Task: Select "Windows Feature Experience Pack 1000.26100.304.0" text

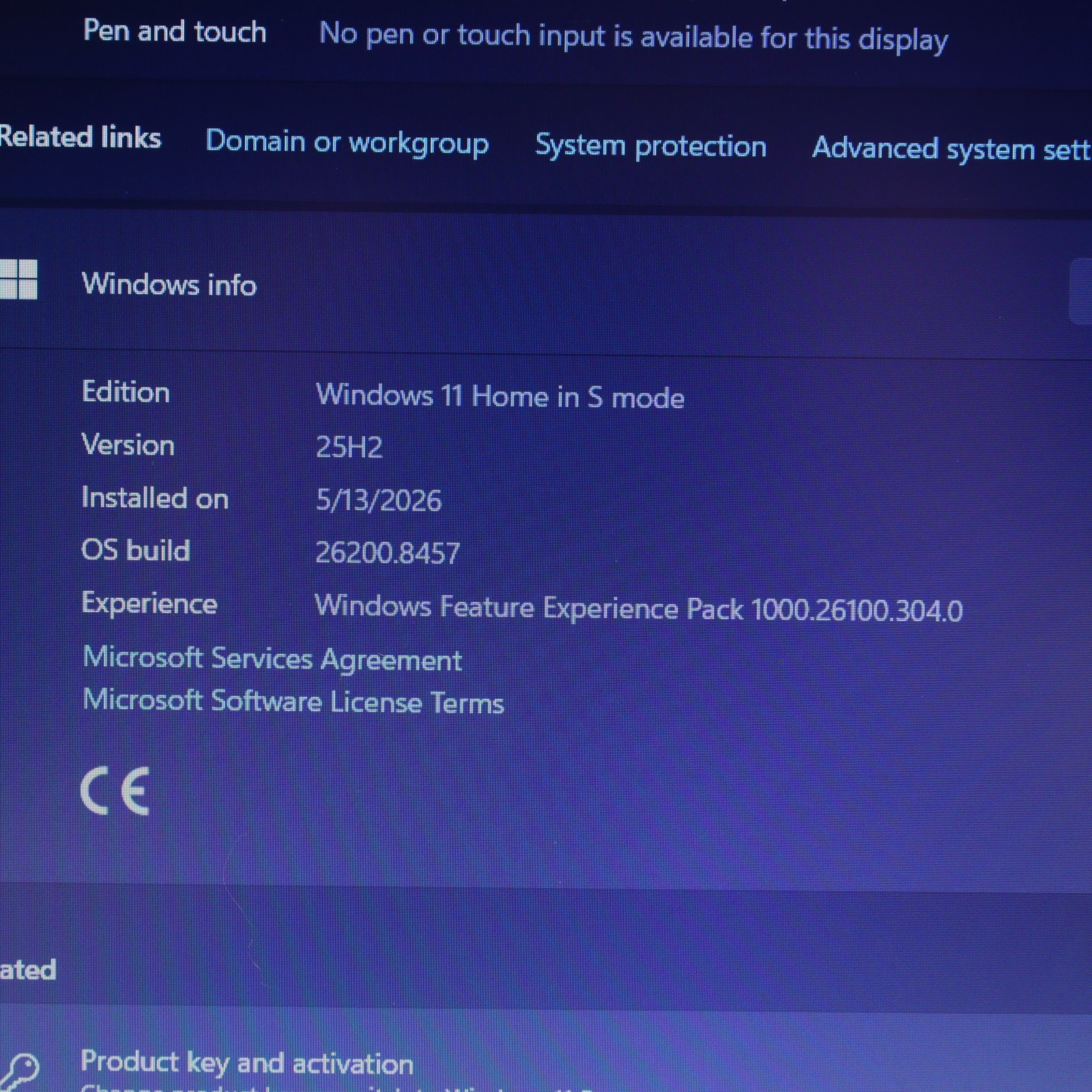Action: pos(639,607)
